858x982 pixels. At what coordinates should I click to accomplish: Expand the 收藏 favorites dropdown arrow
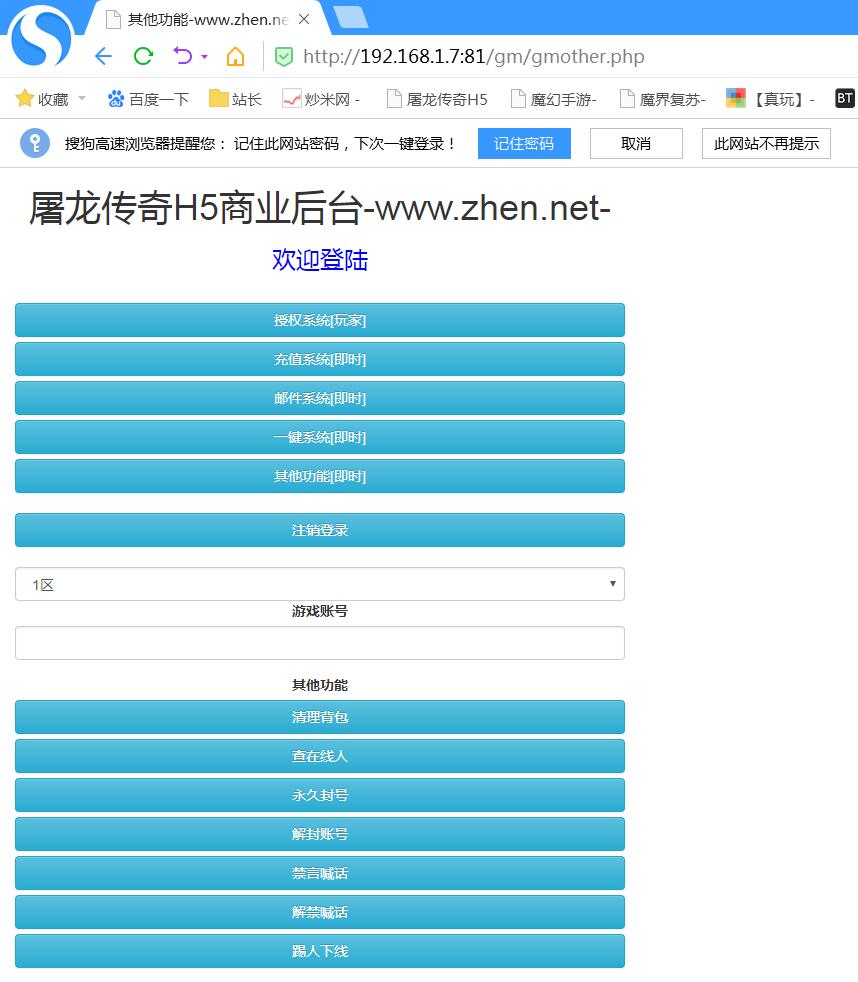click(x=82, y=99)
